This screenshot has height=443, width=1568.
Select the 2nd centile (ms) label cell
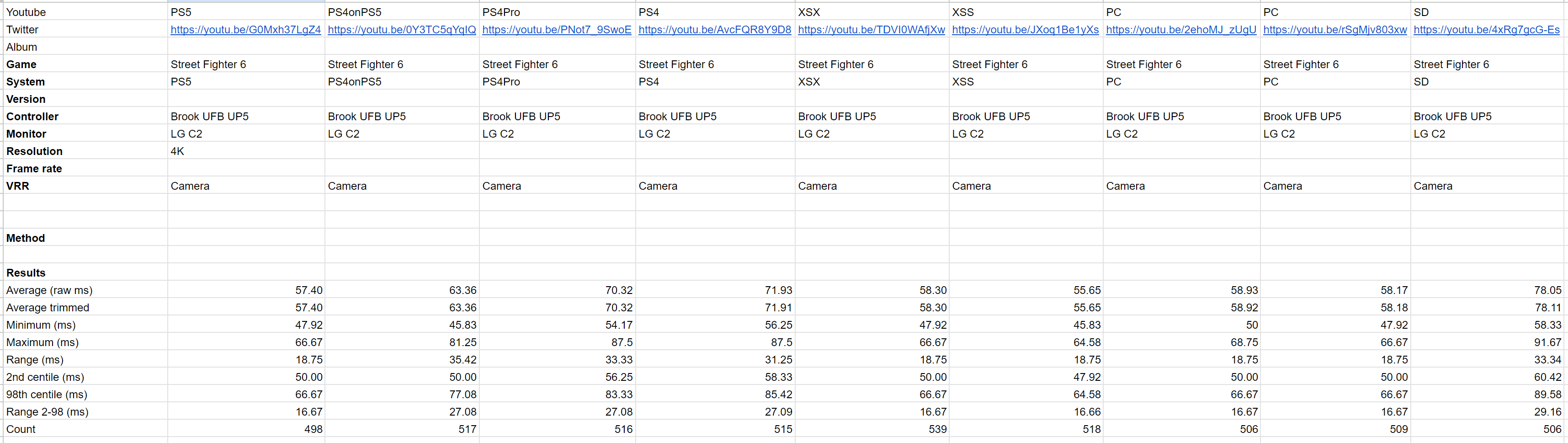click(85, 377)
